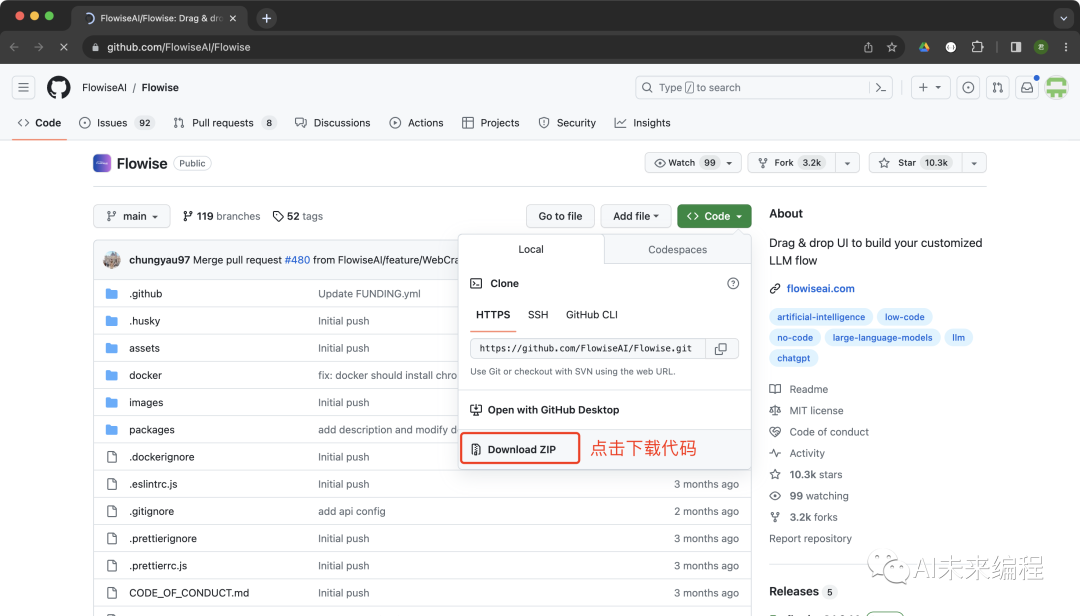1080x616 pixels.
Task: Switch to Codespaces tab in Code popup
Action: click(678, 249)
